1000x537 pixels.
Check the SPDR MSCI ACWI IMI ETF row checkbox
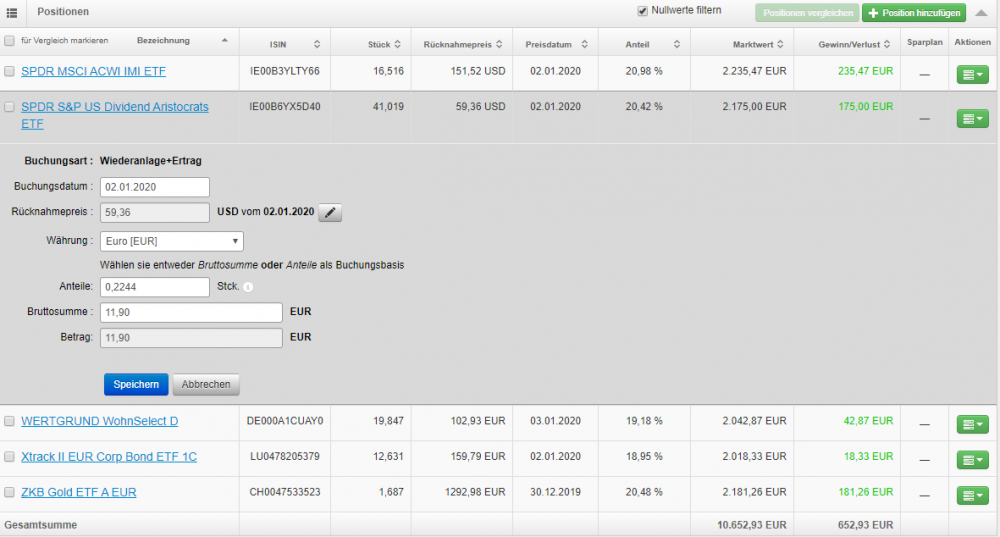coord(9,71)
